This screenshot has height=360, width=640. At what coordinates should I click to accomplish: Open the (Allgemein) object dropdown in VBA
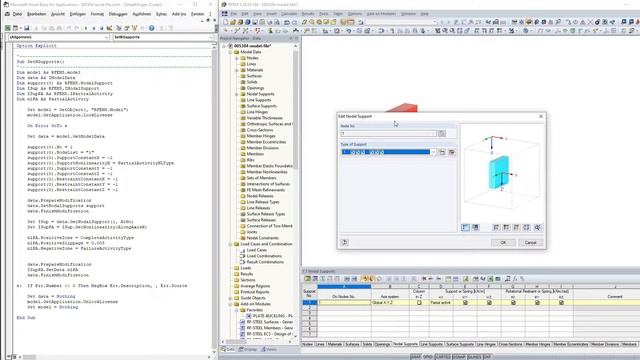click(107, 37)
